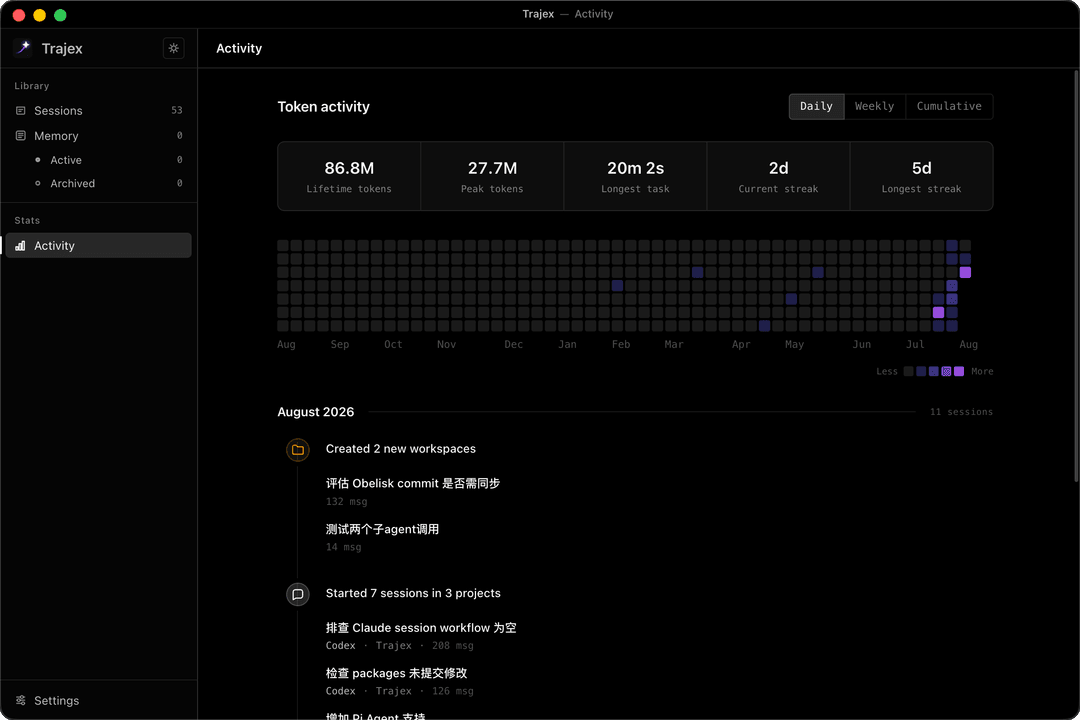Click the yellow minimize window button

click(39, 15)
